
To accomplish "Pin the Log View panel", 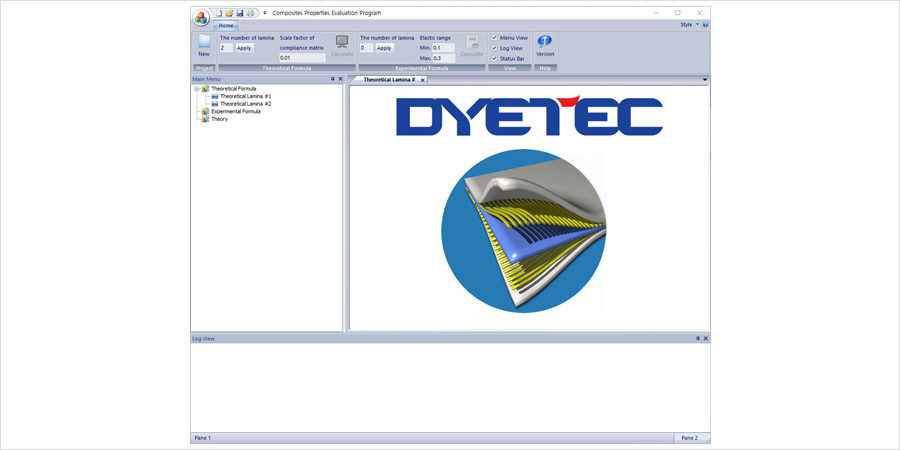I will [698, 339].
